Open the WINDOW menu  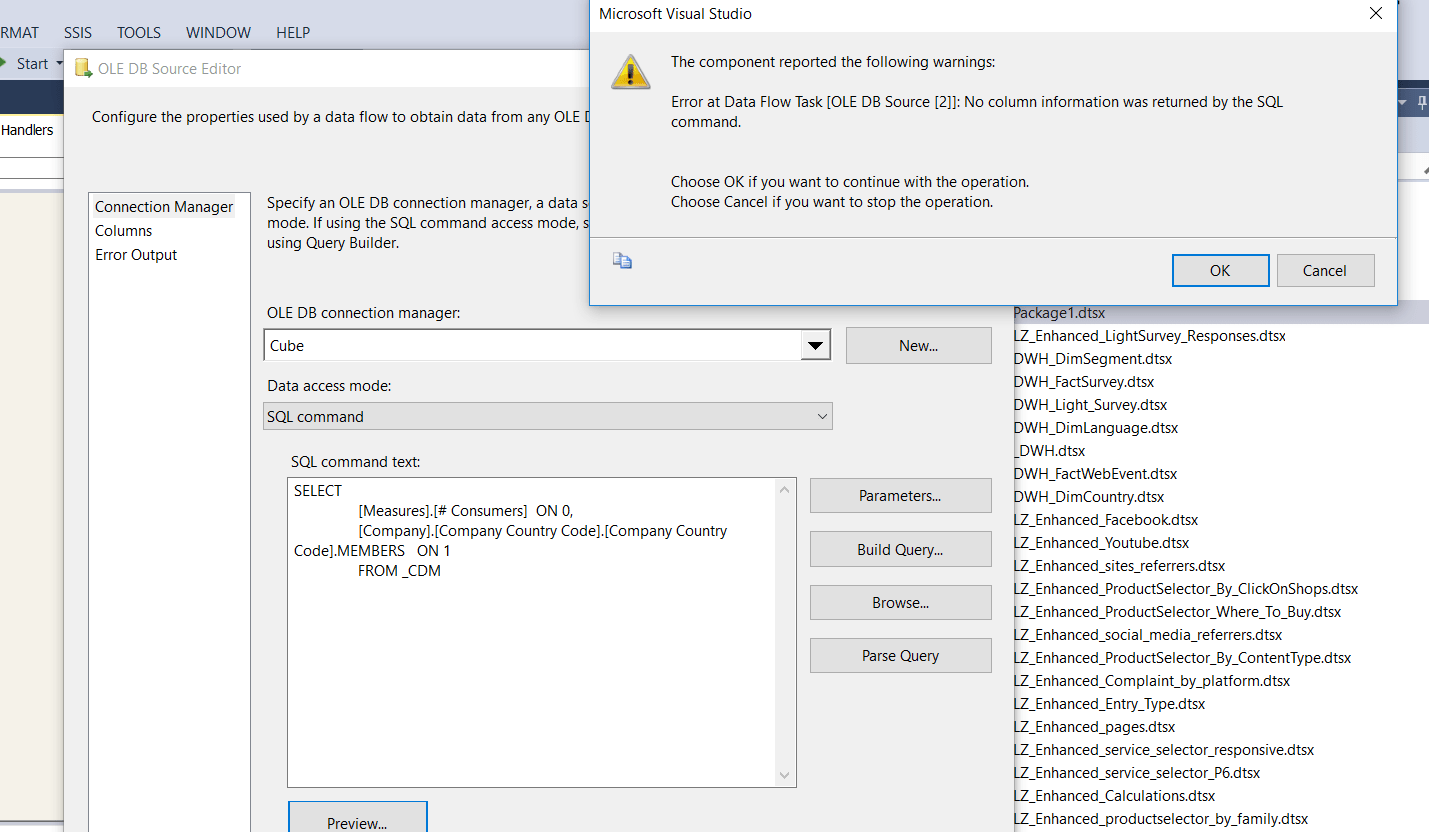coord(218,32)
